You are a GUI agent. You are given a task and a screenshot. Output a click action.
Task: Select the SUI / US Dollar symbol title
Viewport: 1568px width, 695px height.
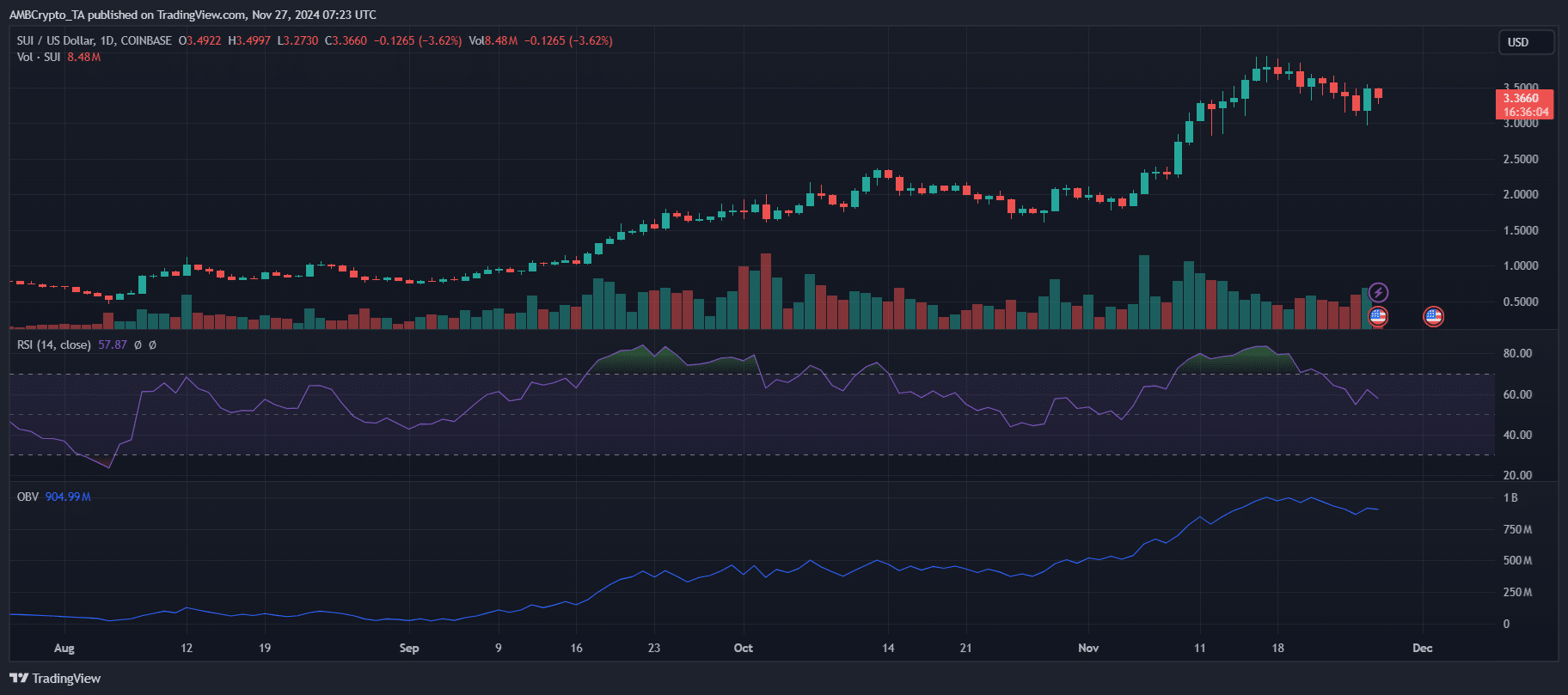[95, 40]
